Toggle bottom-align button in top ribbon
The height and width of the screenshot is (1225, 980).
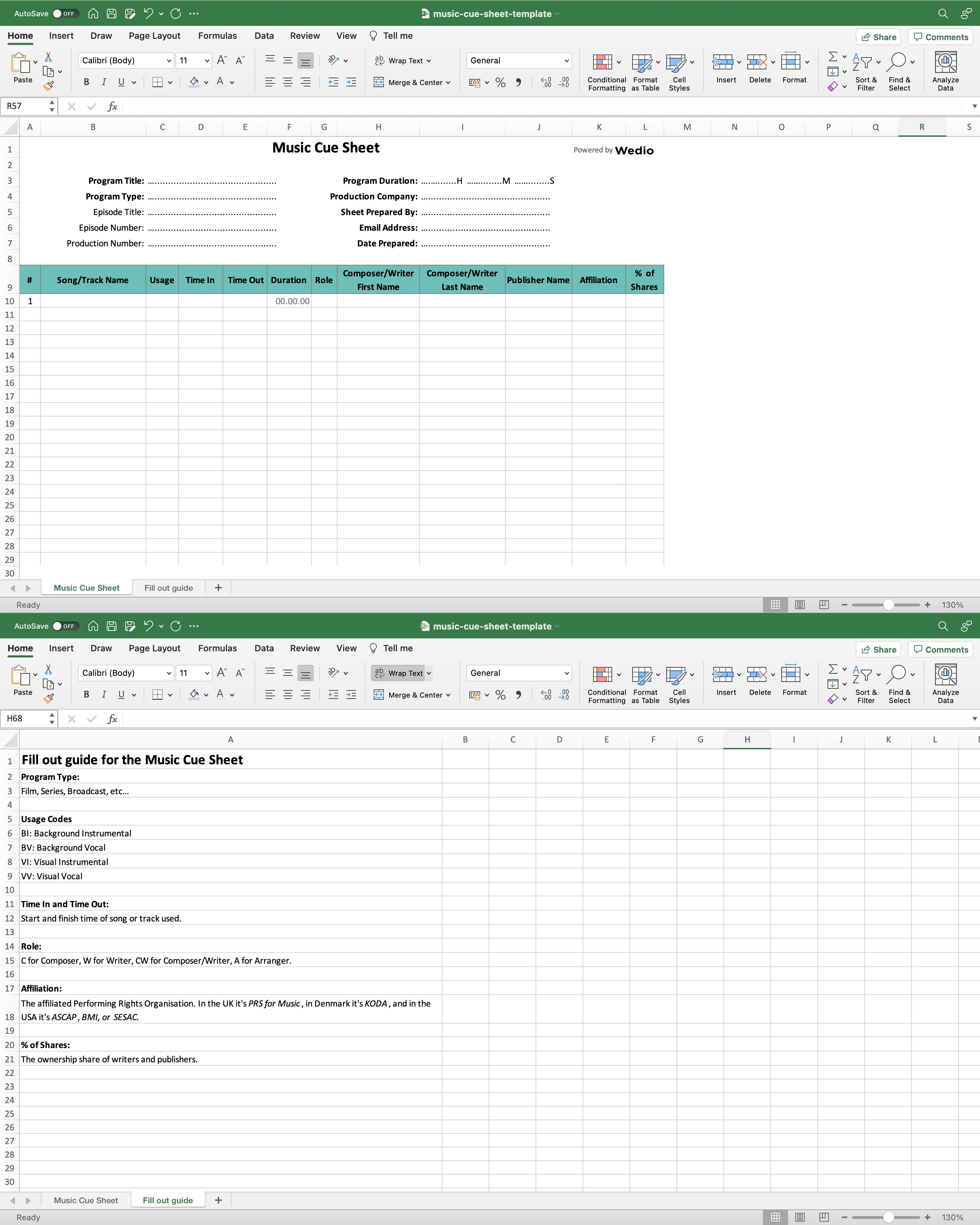[306, 61]
